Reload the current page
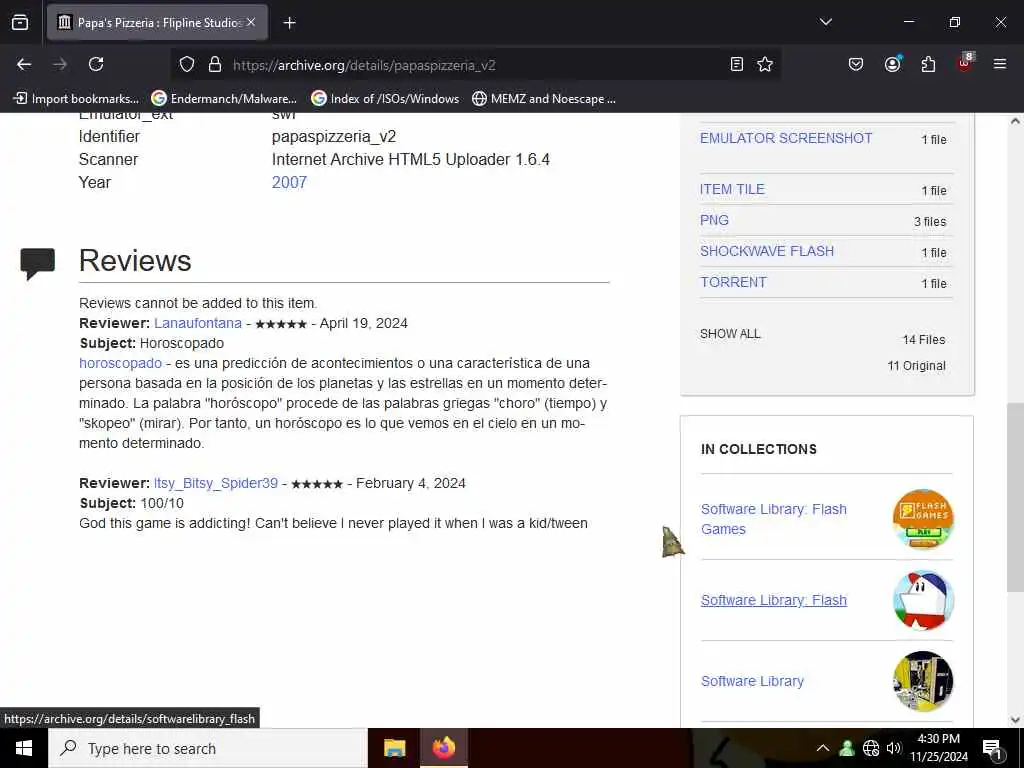Screen dimensions: 1024x768 coord(96,64)
